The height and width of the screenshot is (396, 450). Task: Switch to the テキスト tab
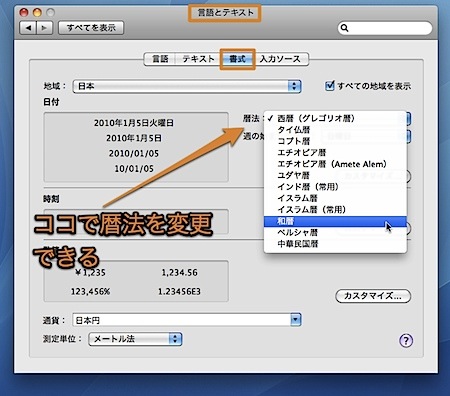(x=198, y=59)
